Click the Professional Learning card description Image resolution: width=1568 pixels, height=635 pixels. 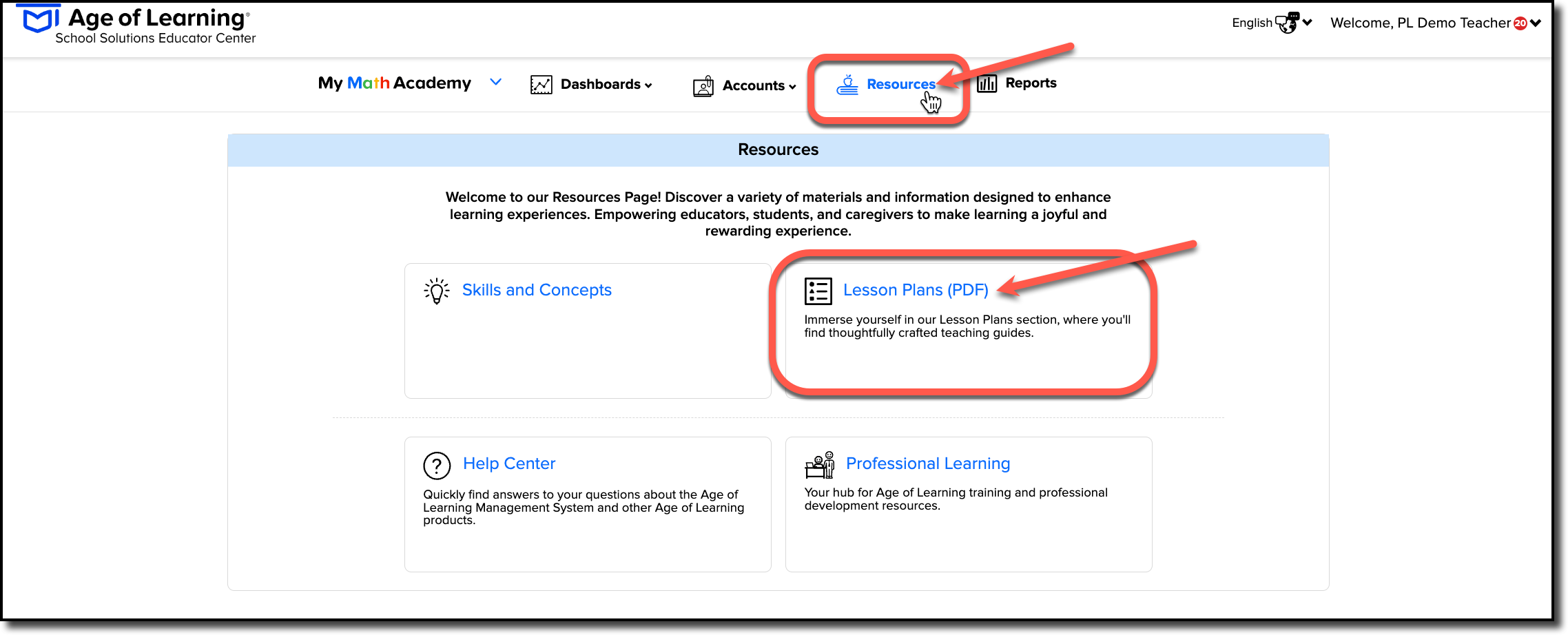tap(956, 499)
